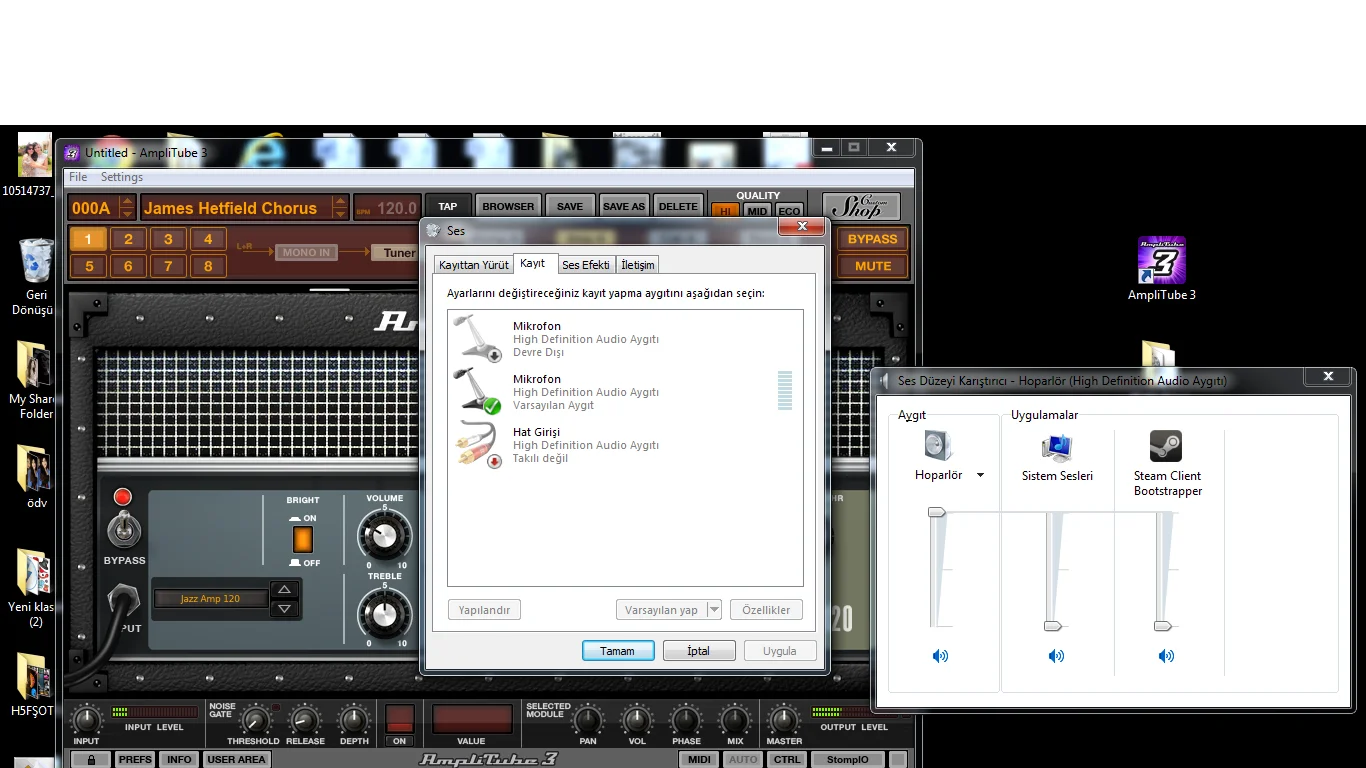Image resolution: width=1366 pixels, height=768 pixels.
Task: Click the İptal button
Action: click(698, 651)
